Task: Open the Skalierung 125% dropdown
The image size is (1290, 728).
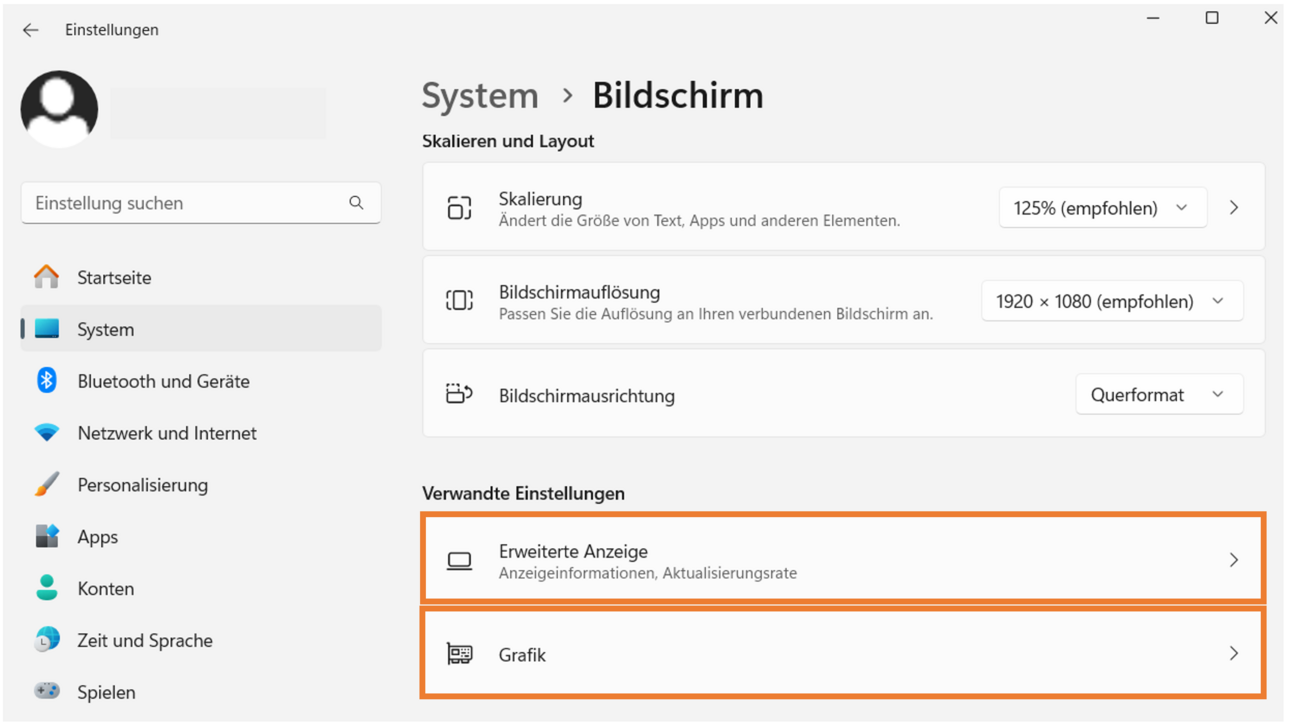Action: (1102, 208)
